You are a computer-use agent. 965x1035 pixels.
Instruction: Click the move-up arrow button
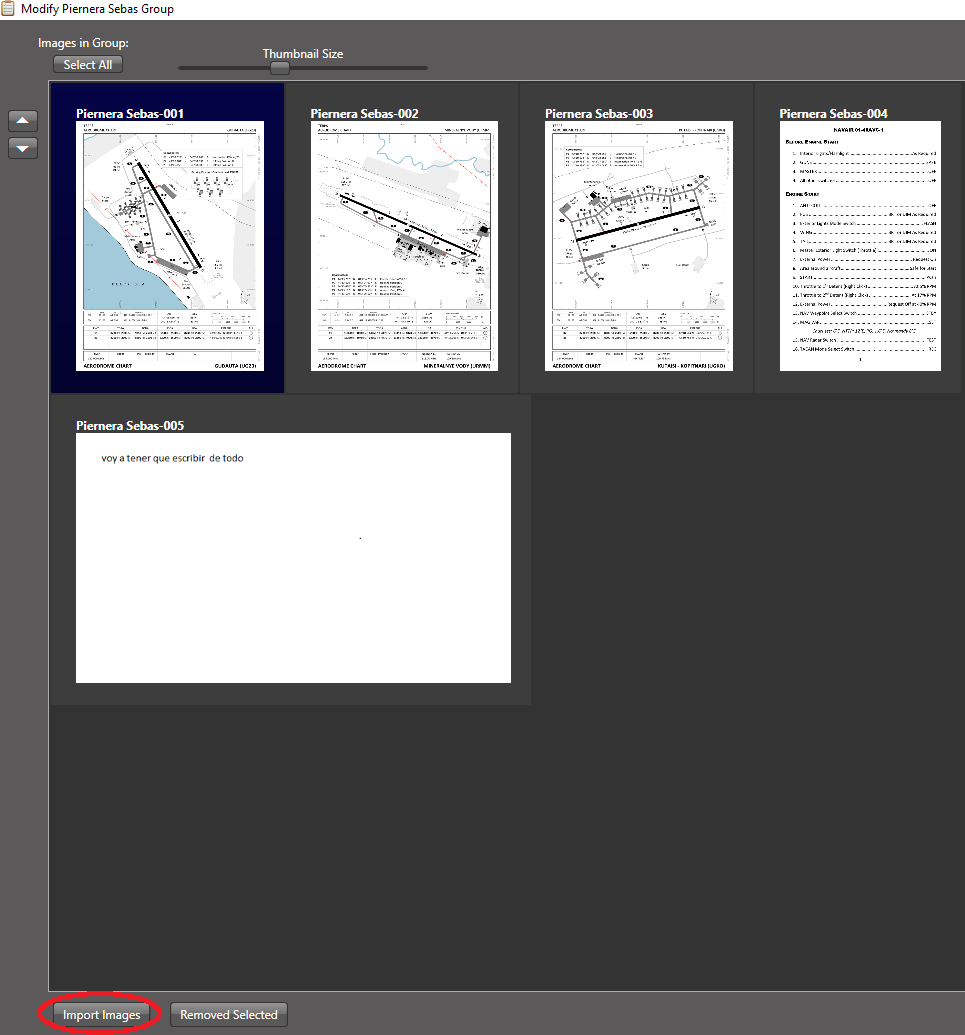tap(22, 121)
